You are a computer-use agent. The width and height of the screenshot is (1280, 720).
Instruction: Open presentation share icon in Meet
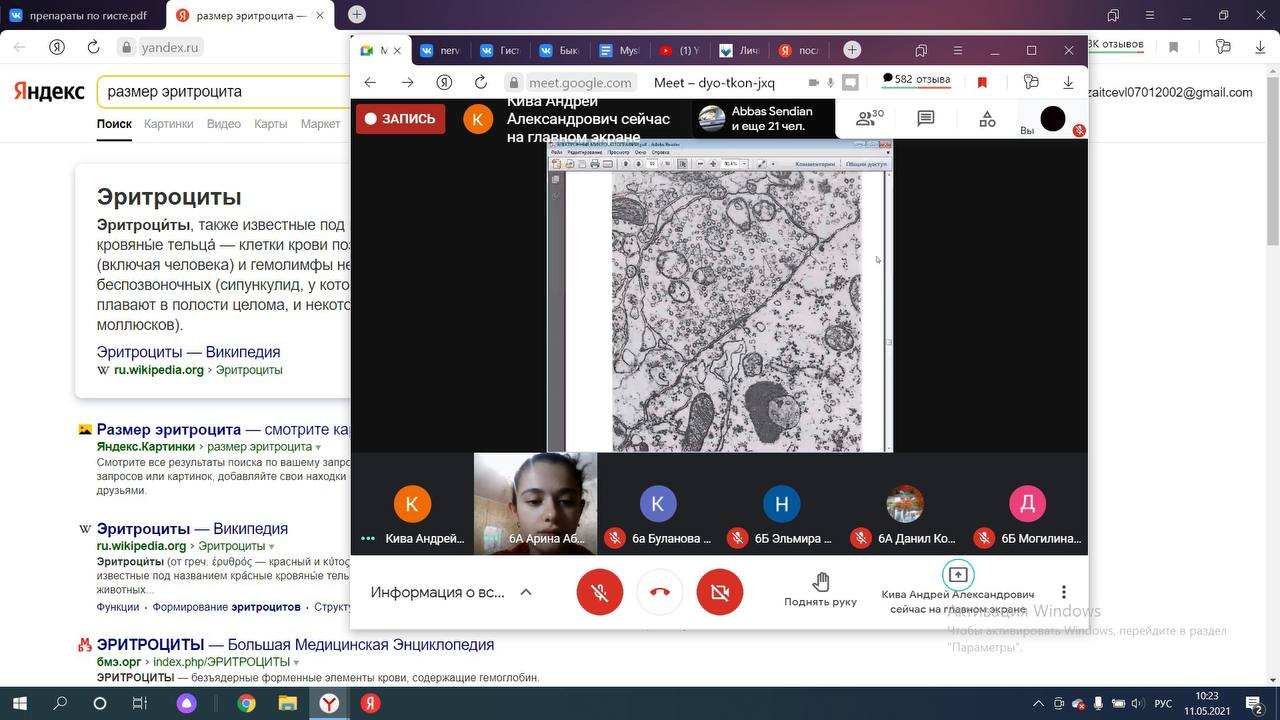[958, 575]
